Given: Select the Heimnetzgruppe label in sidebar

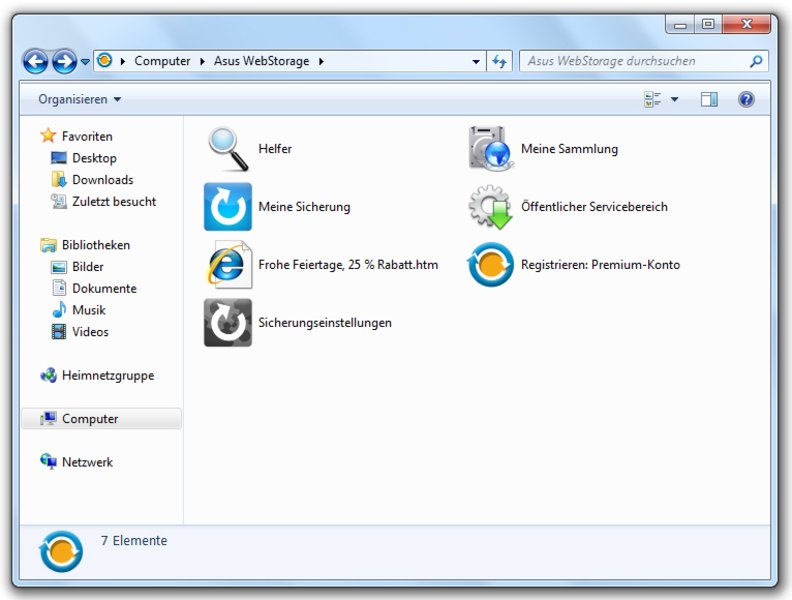Looking at the screenshot, I should (108, 375).
